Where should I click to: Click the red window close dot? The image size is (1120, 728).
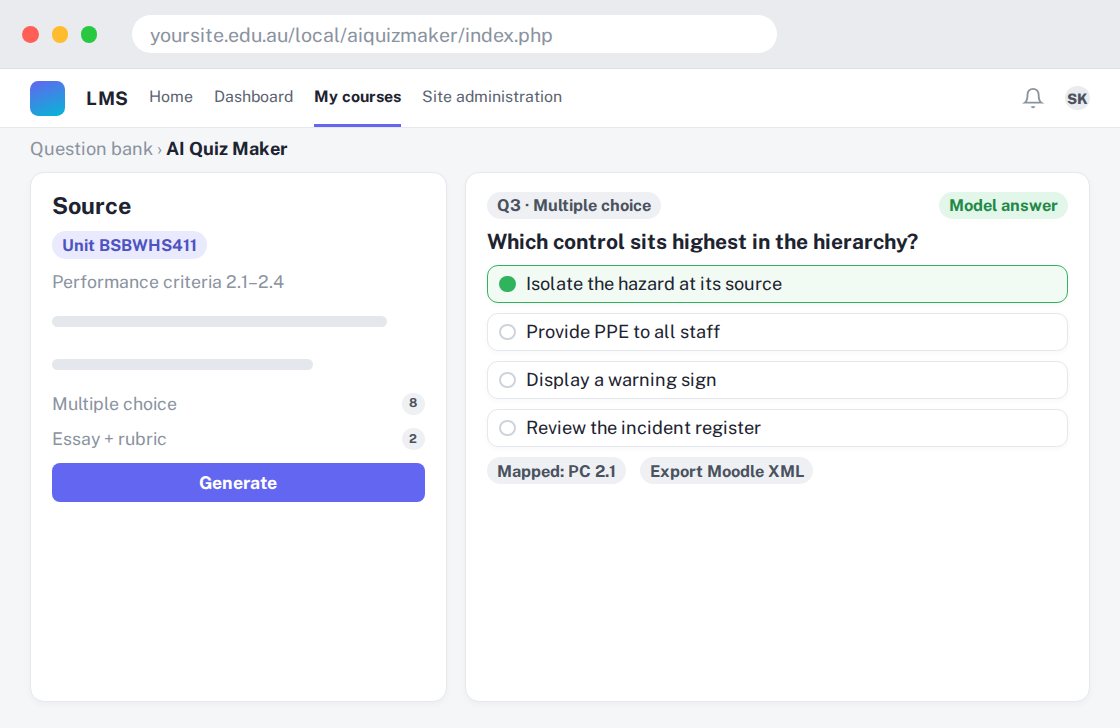(x=31, y=34)
